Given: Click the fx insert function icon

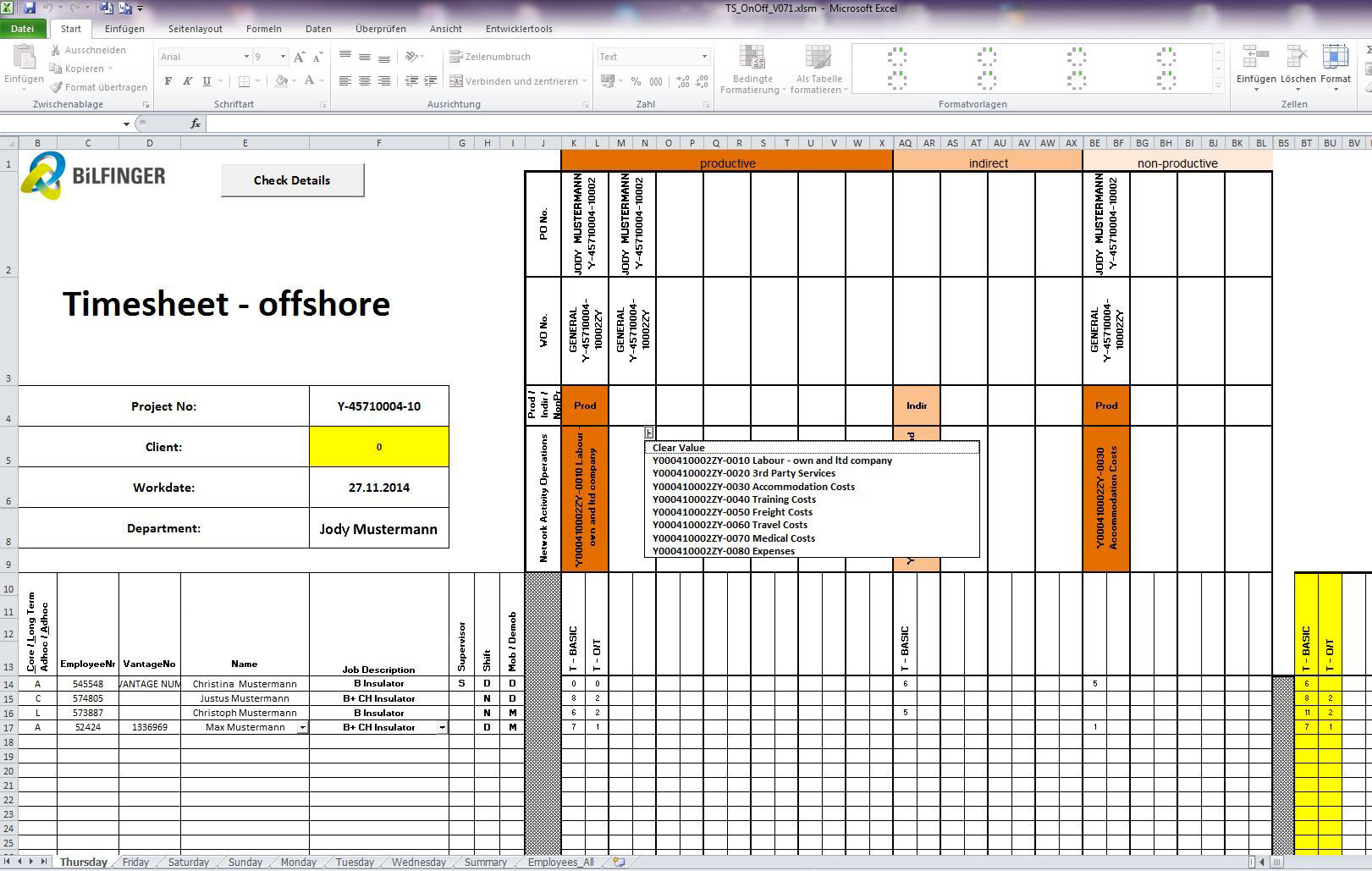Looking at the screenshot, I should (195, 124).
